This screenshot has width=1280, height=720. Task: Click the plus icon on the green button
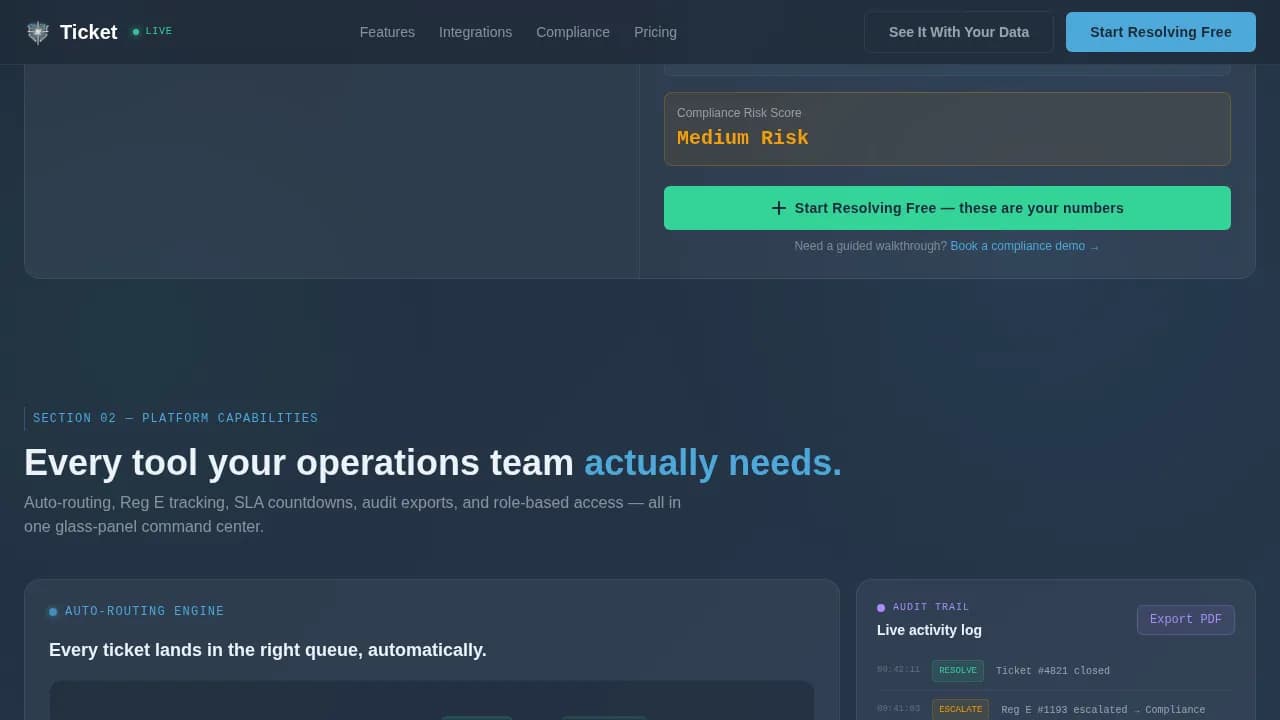click(x=779, y=208)
